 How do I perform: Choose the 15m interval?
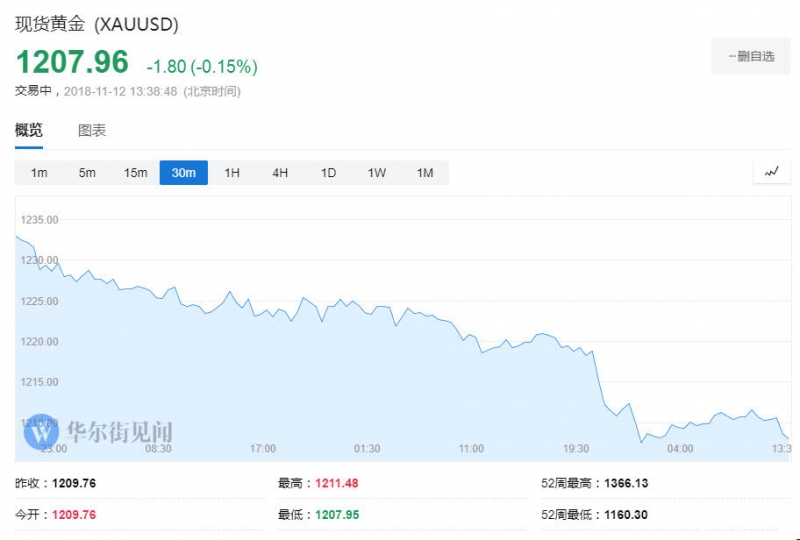pos(135,173)
